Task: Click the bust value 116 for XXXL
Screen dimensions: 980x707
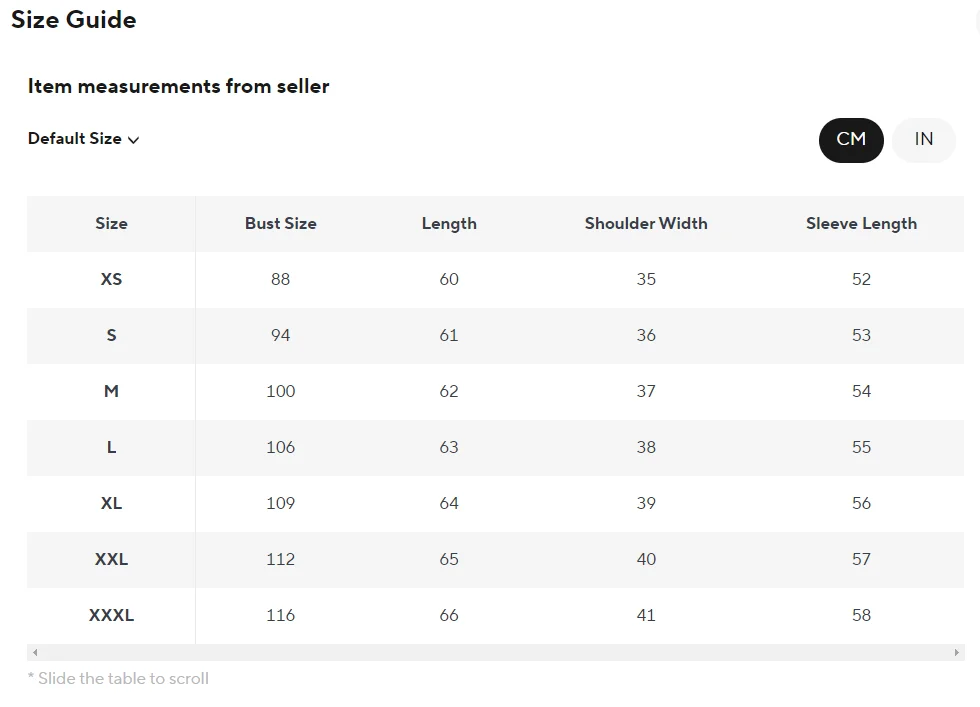Action: coord(280,616)
